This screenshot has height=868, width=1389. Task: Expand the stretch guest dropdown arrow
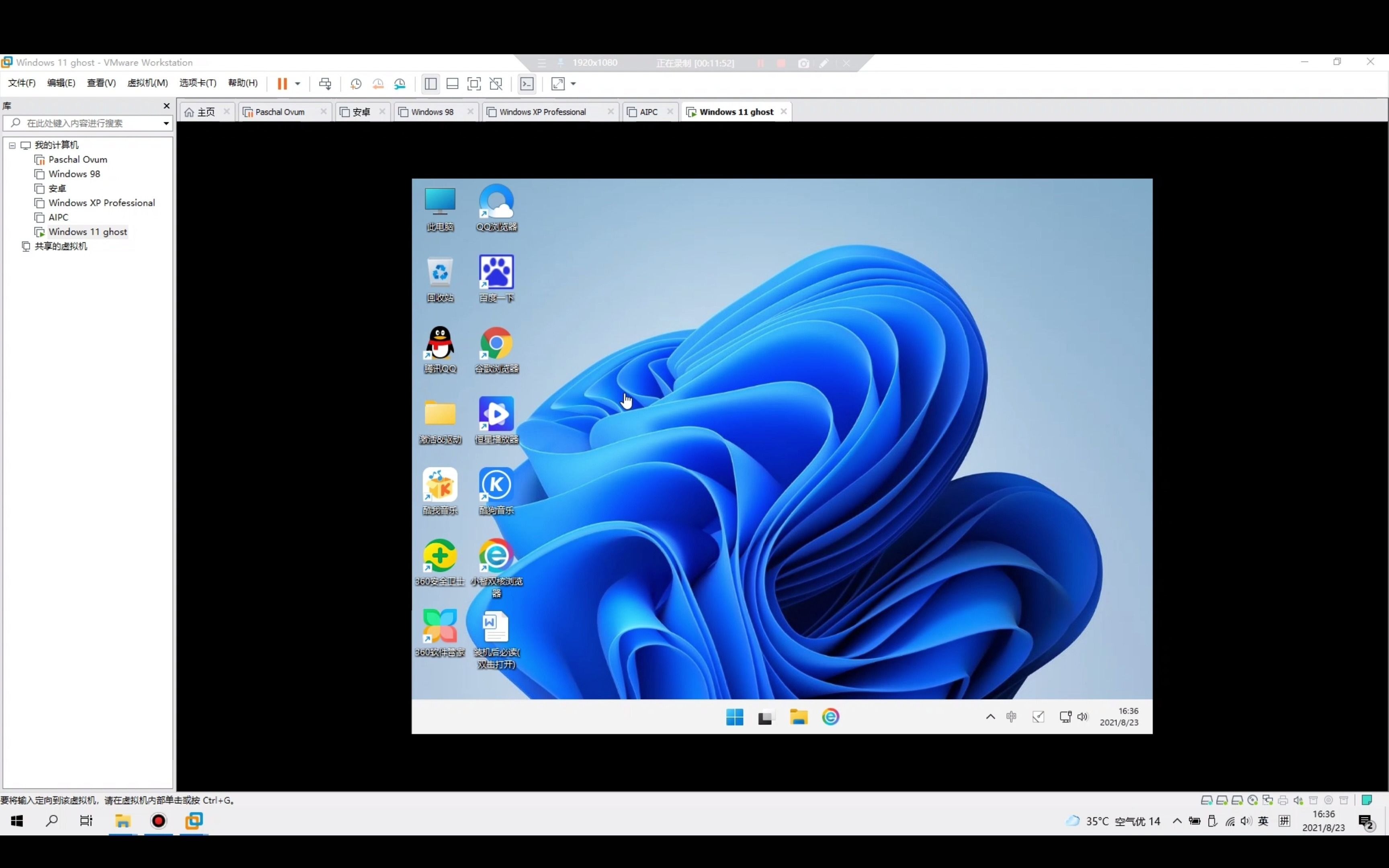(x=574, y=84)
